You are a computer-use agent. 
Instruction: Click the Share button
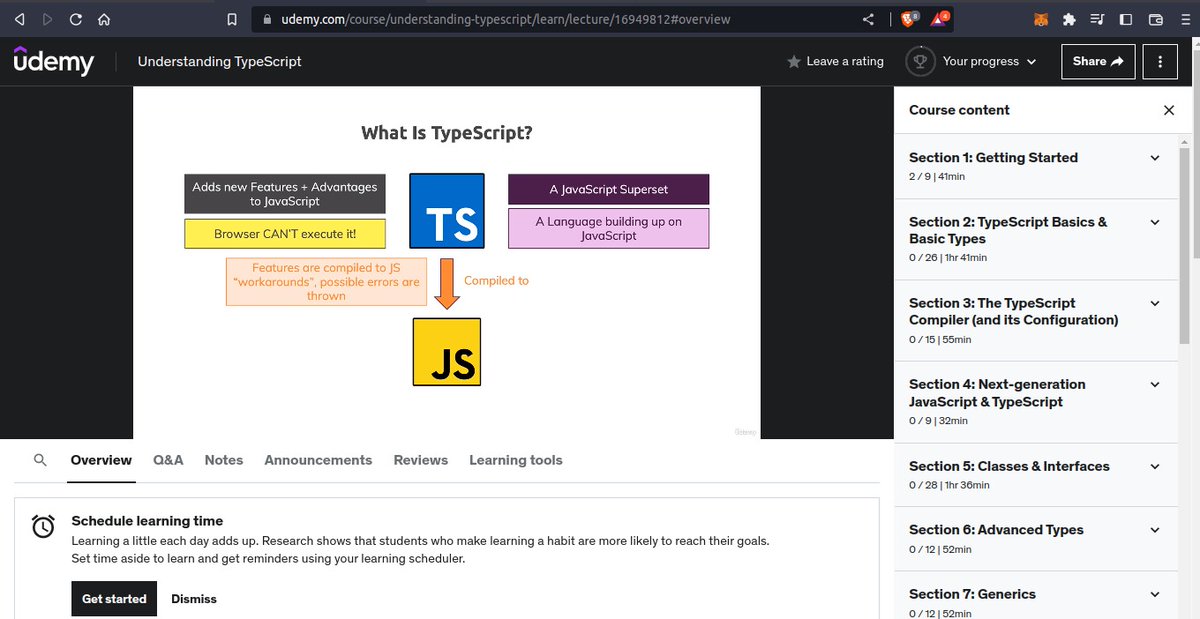(1098, 61)
